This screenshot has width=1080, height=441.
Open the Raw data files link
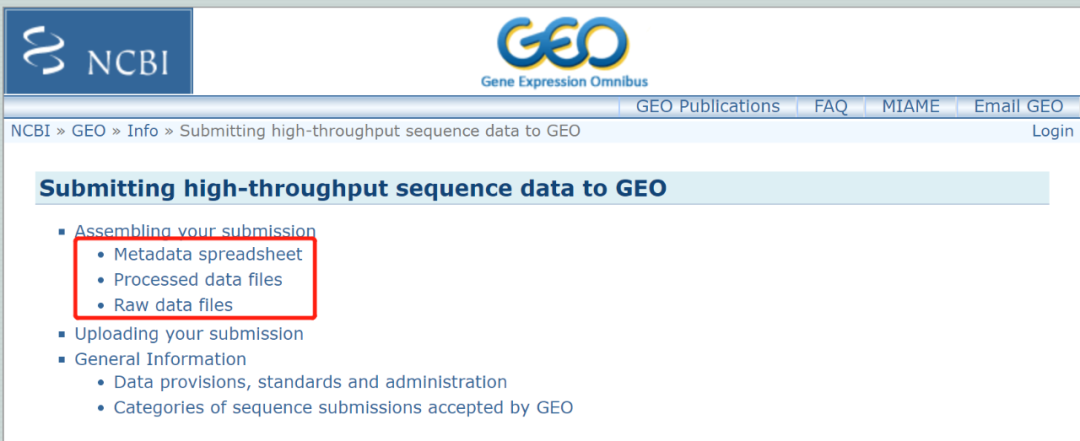point(173,305)
